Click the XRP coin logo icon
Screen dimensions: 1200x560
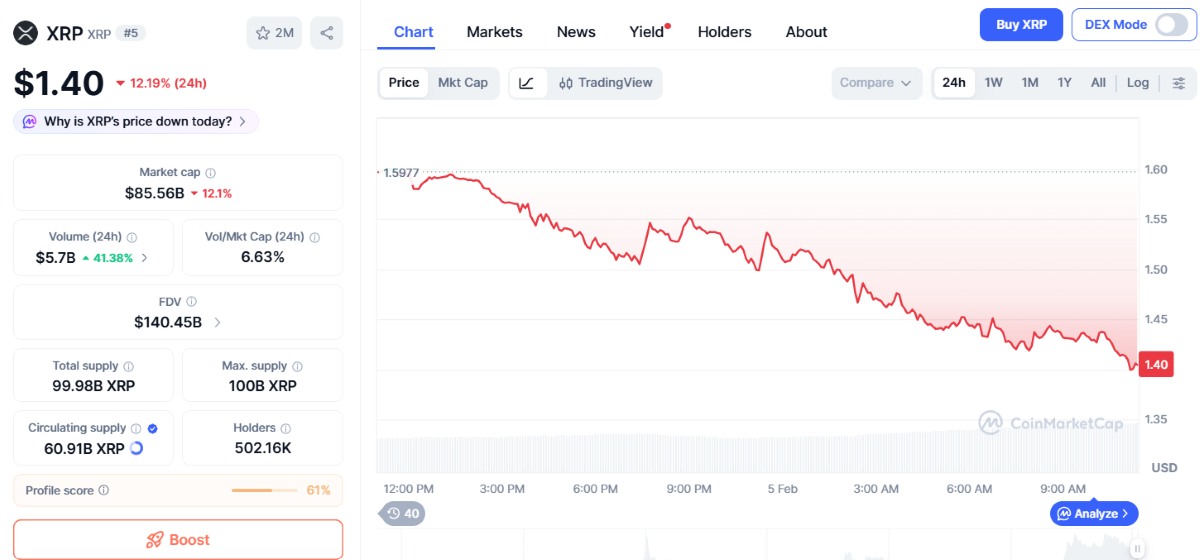coord(25,33)
